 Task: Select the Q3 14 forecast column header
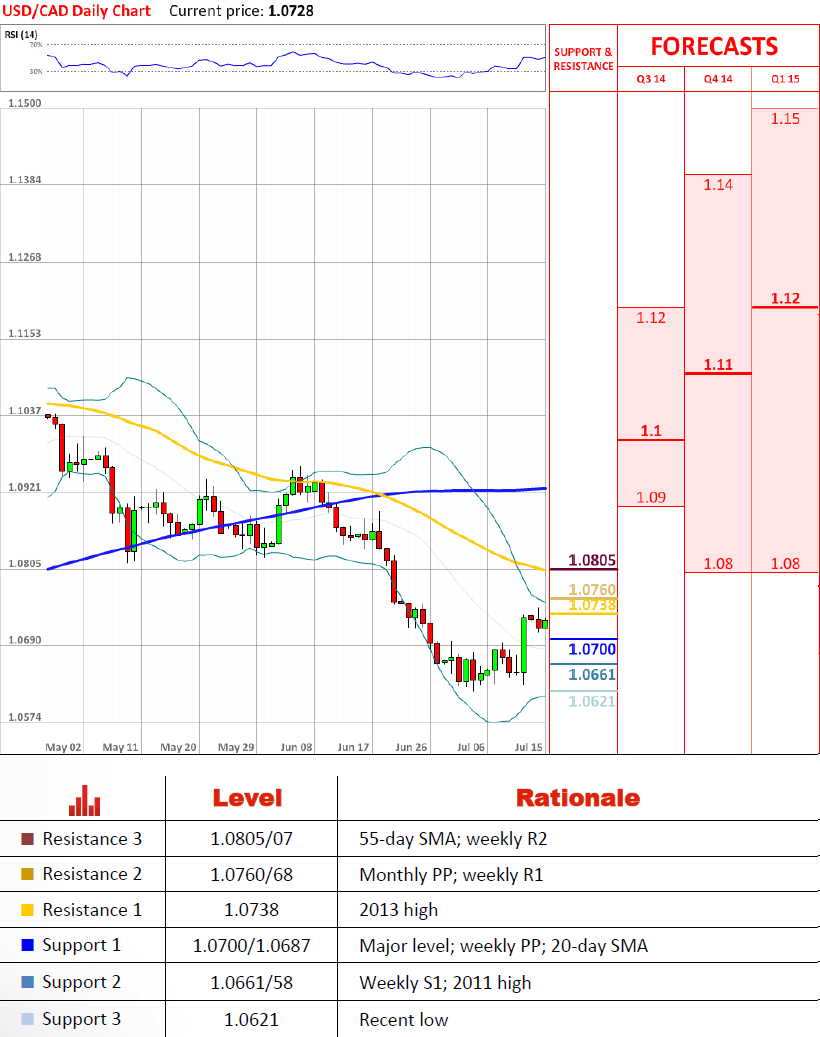[x=651, y=79]
